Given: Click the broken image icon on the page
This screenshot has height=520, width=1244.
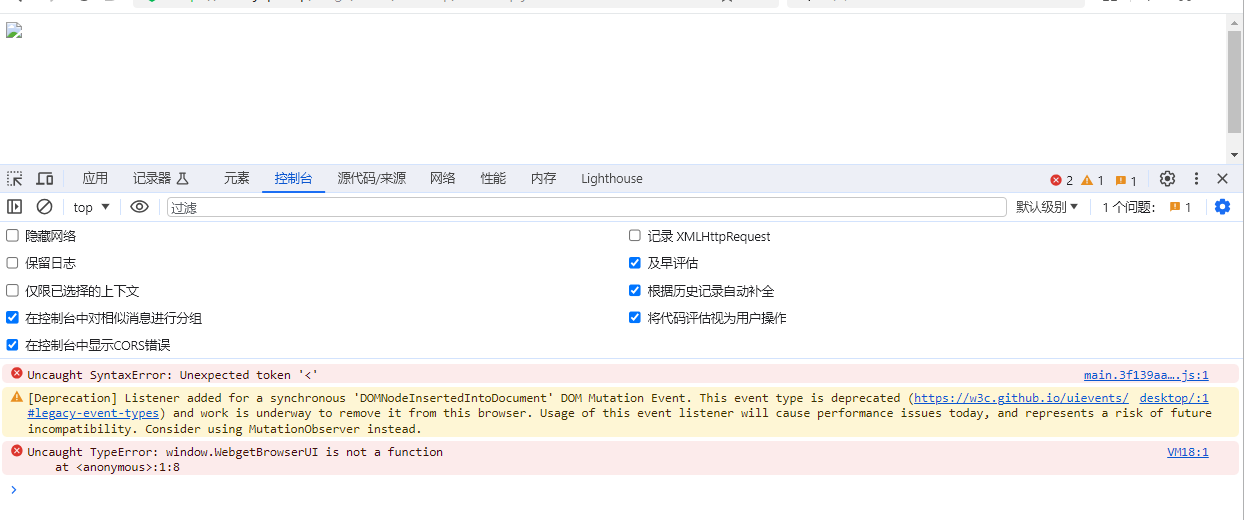Looking at the screenshot, I should point(14,30).
